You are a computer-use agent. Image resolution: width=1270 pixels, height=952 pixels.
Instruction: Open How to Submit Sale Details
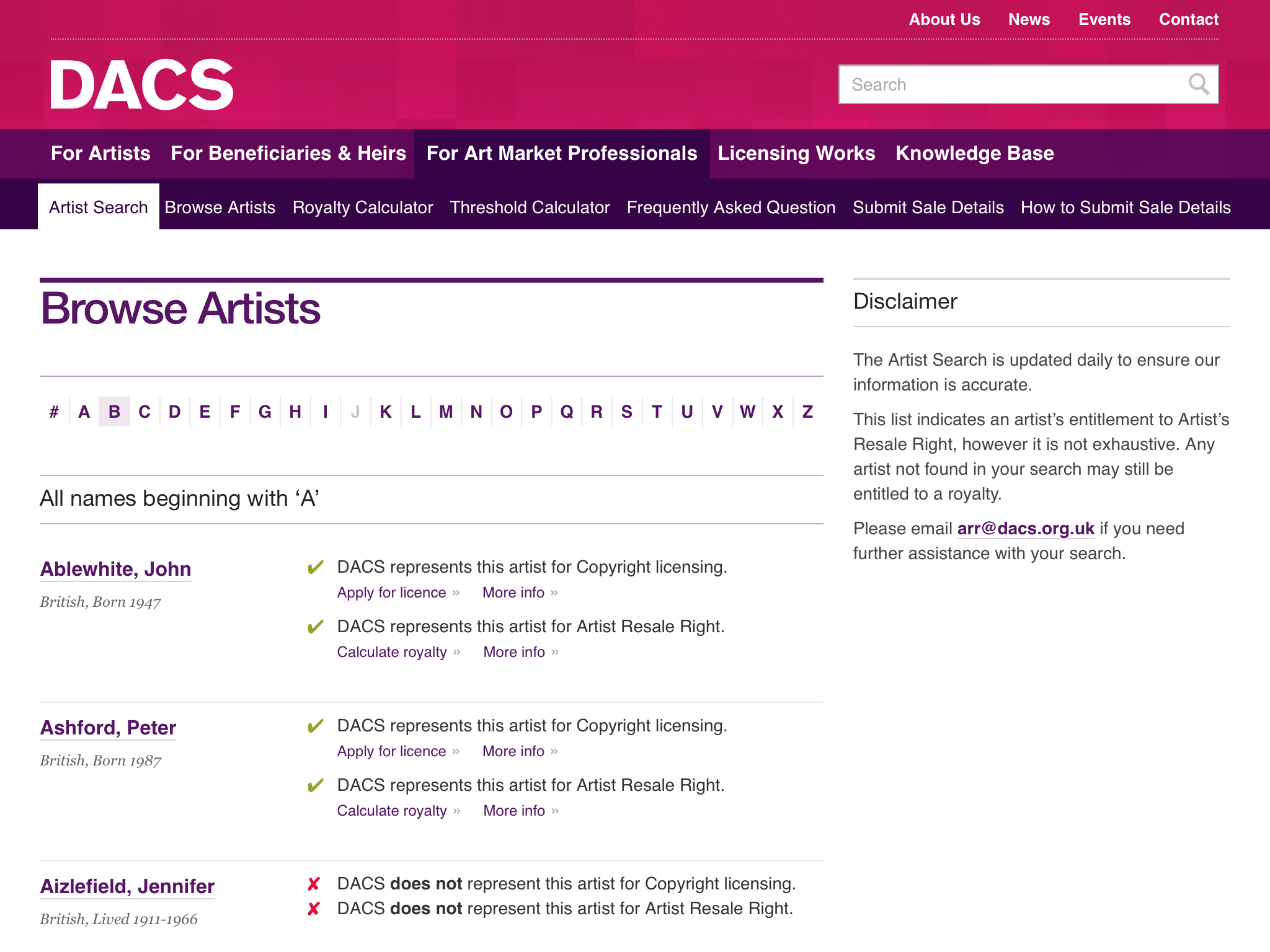pyautogui.click(x=1126, y=207)
